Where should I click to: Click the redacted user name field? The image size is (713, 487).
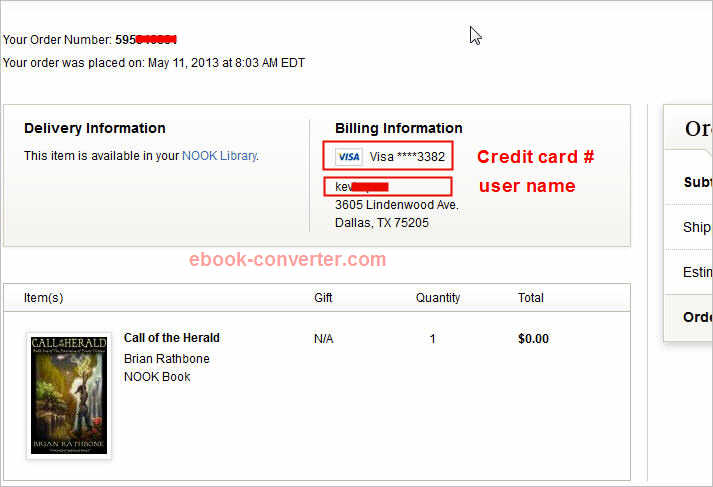[388, 186]
